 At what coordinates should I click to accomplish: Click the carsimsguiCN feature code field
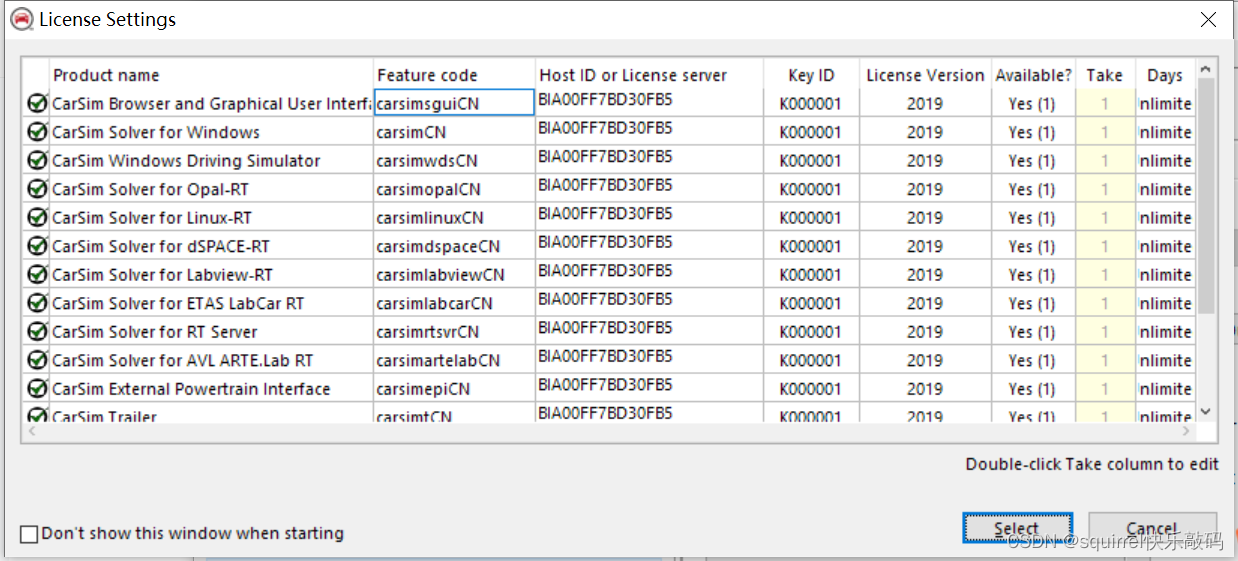454,103
